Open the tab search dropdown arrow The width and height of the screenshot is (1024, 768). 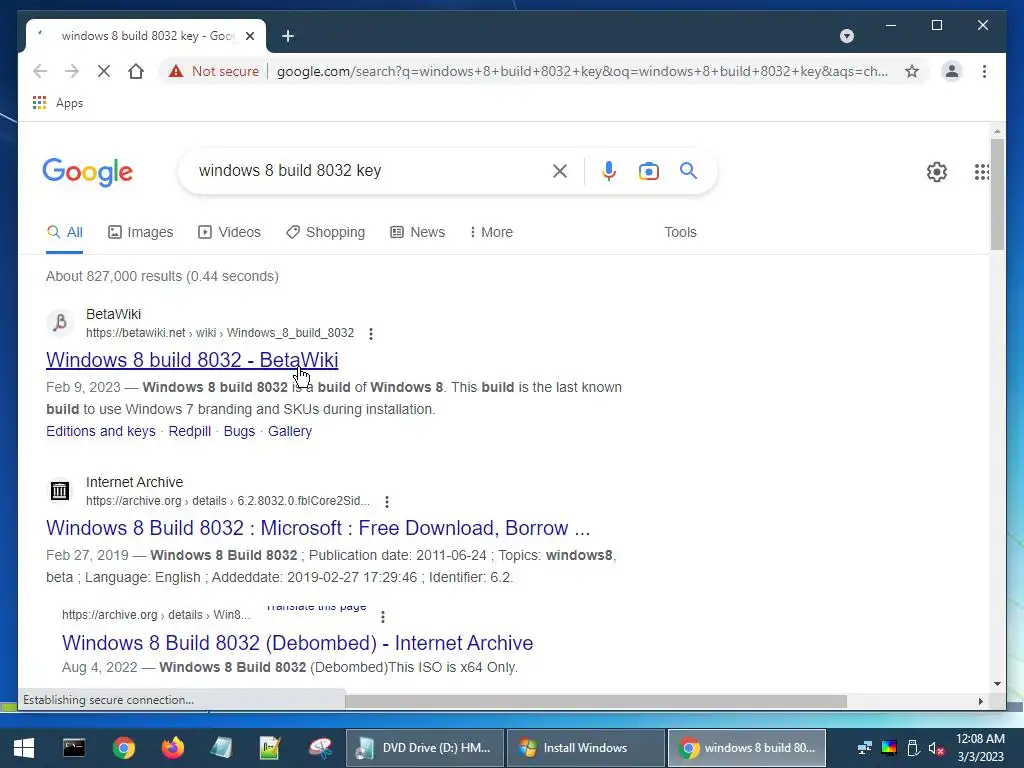tap(846, 36)
